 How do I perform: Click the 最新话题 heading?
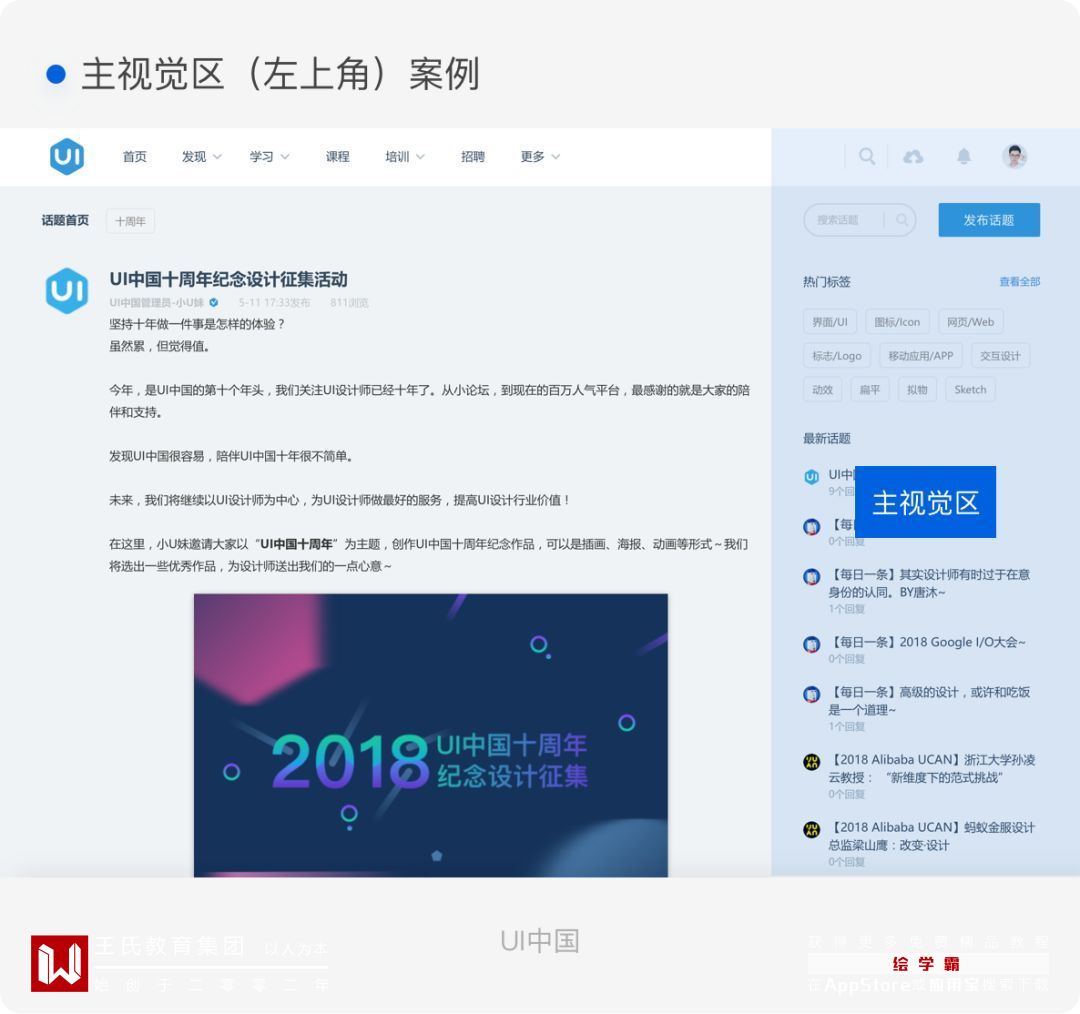coord(827,438)
